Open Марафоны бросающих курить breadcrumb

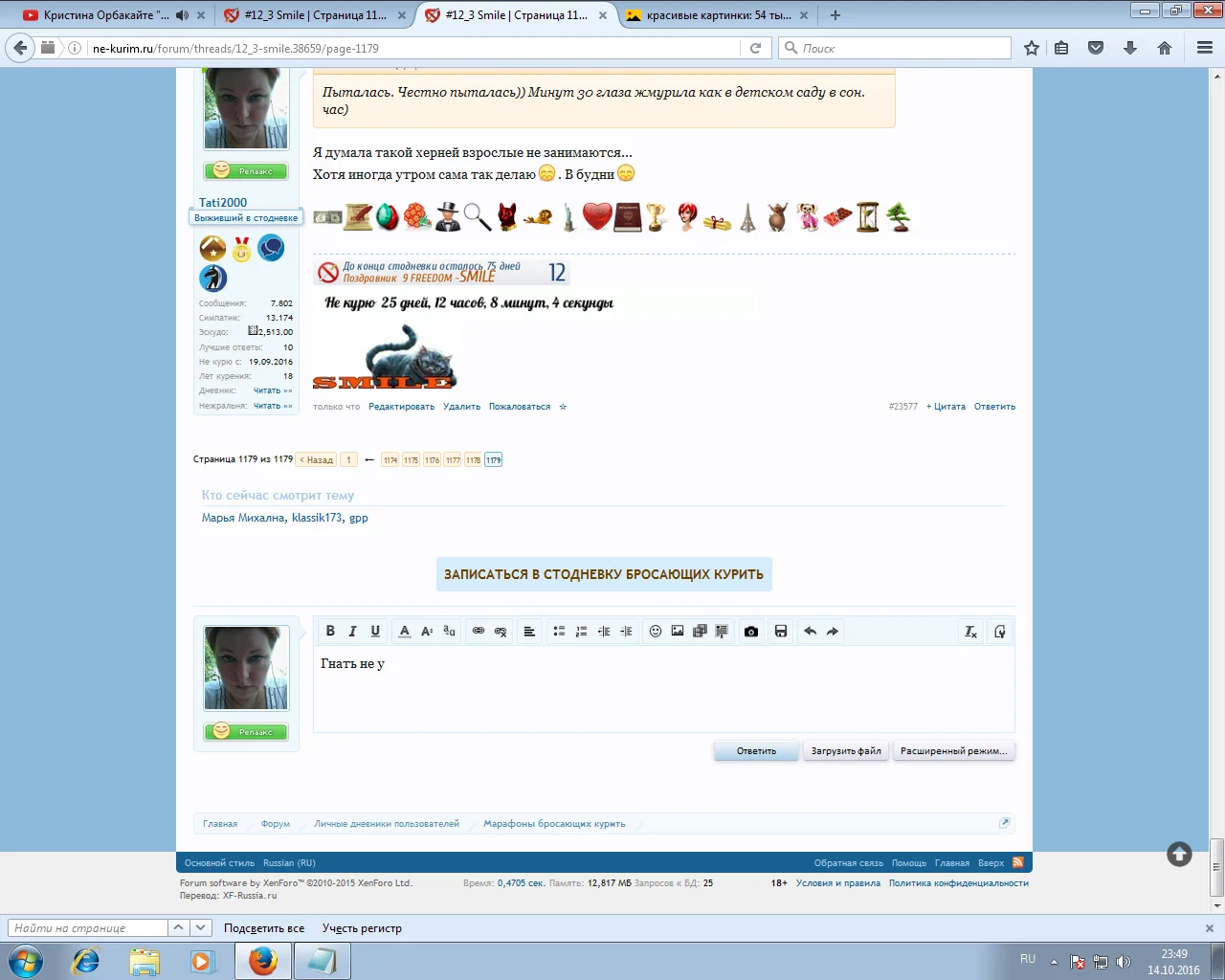click(554, 824)
